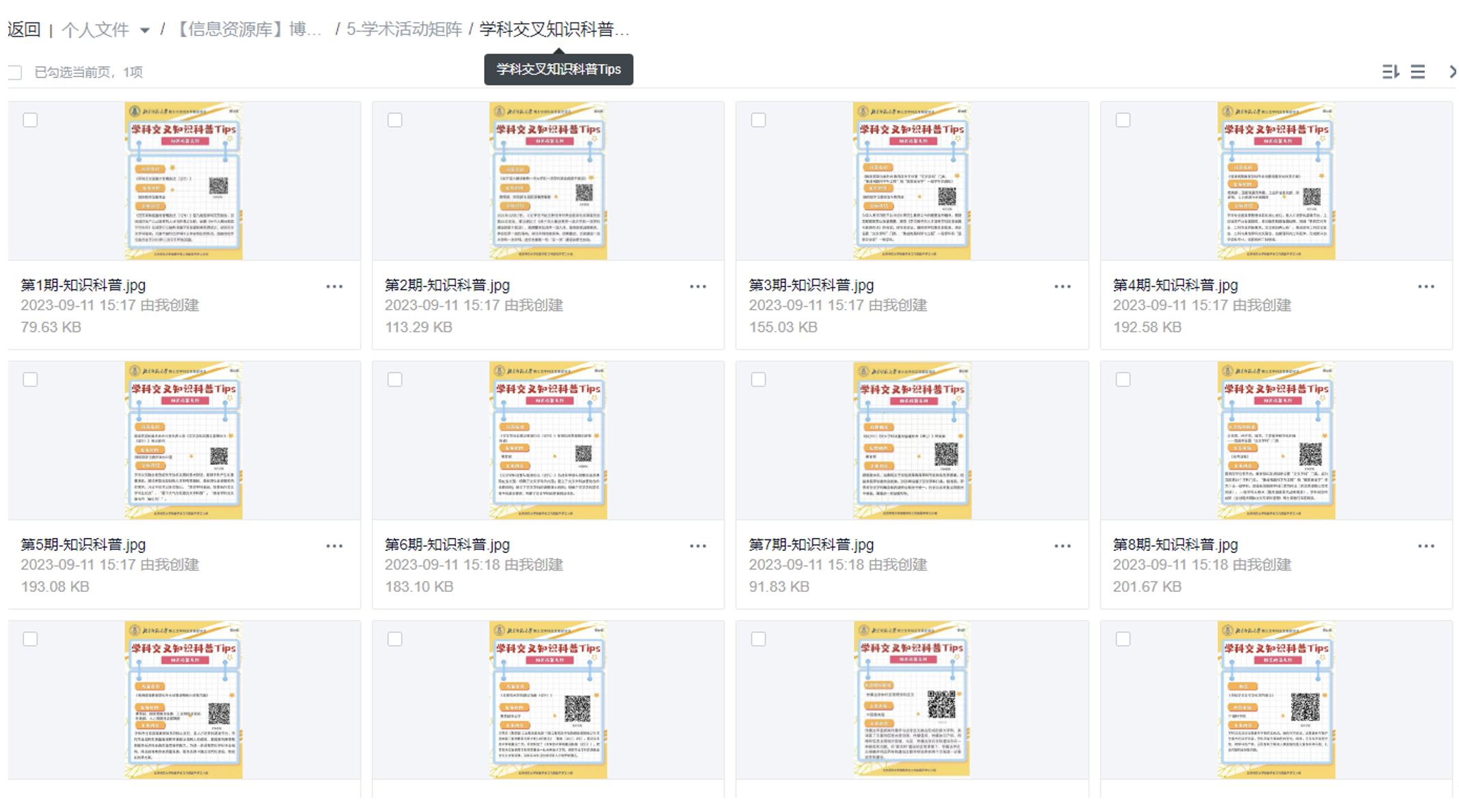Check the box on 第6期-知识科普.jpg
The width and height of the screenshot is (1459, 812).
pos(395,379)
